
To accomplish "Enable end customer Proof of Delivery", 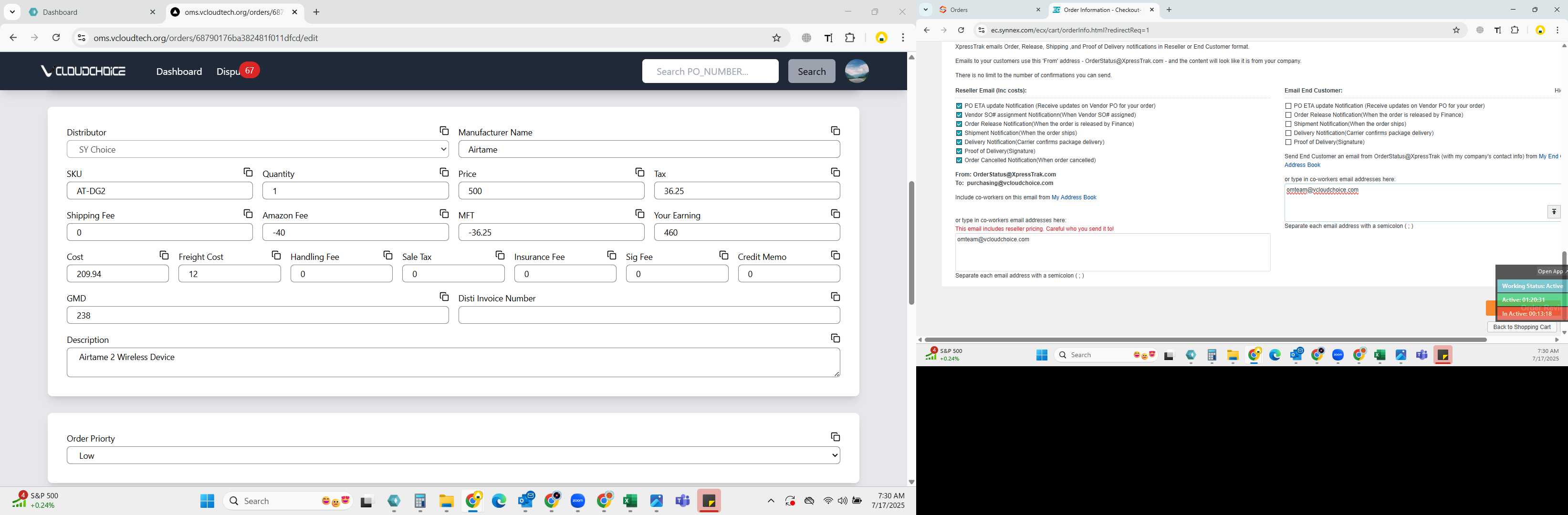I will 1288,142.
